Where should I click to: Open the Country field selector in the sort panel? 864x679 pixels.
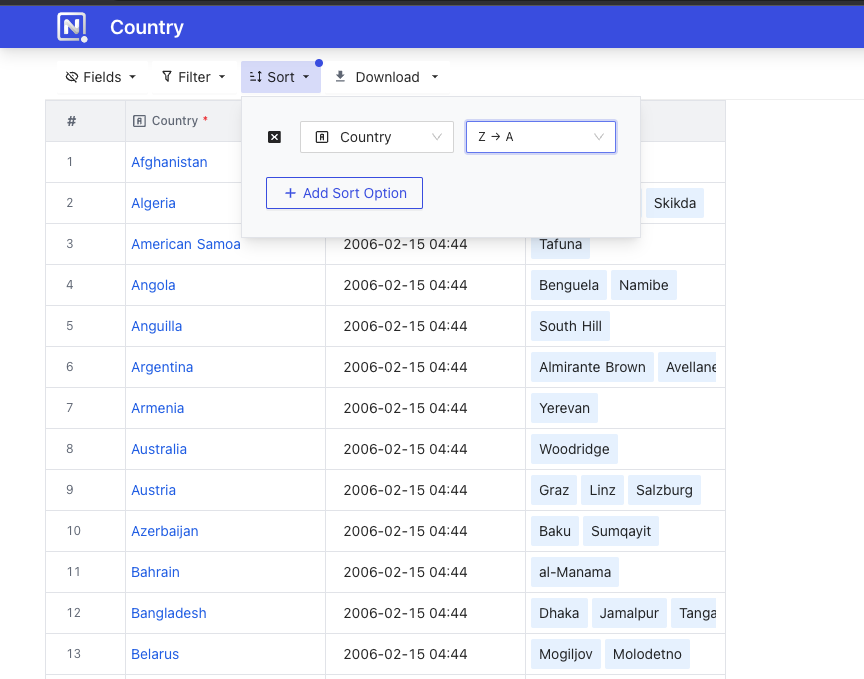(377, 136)
